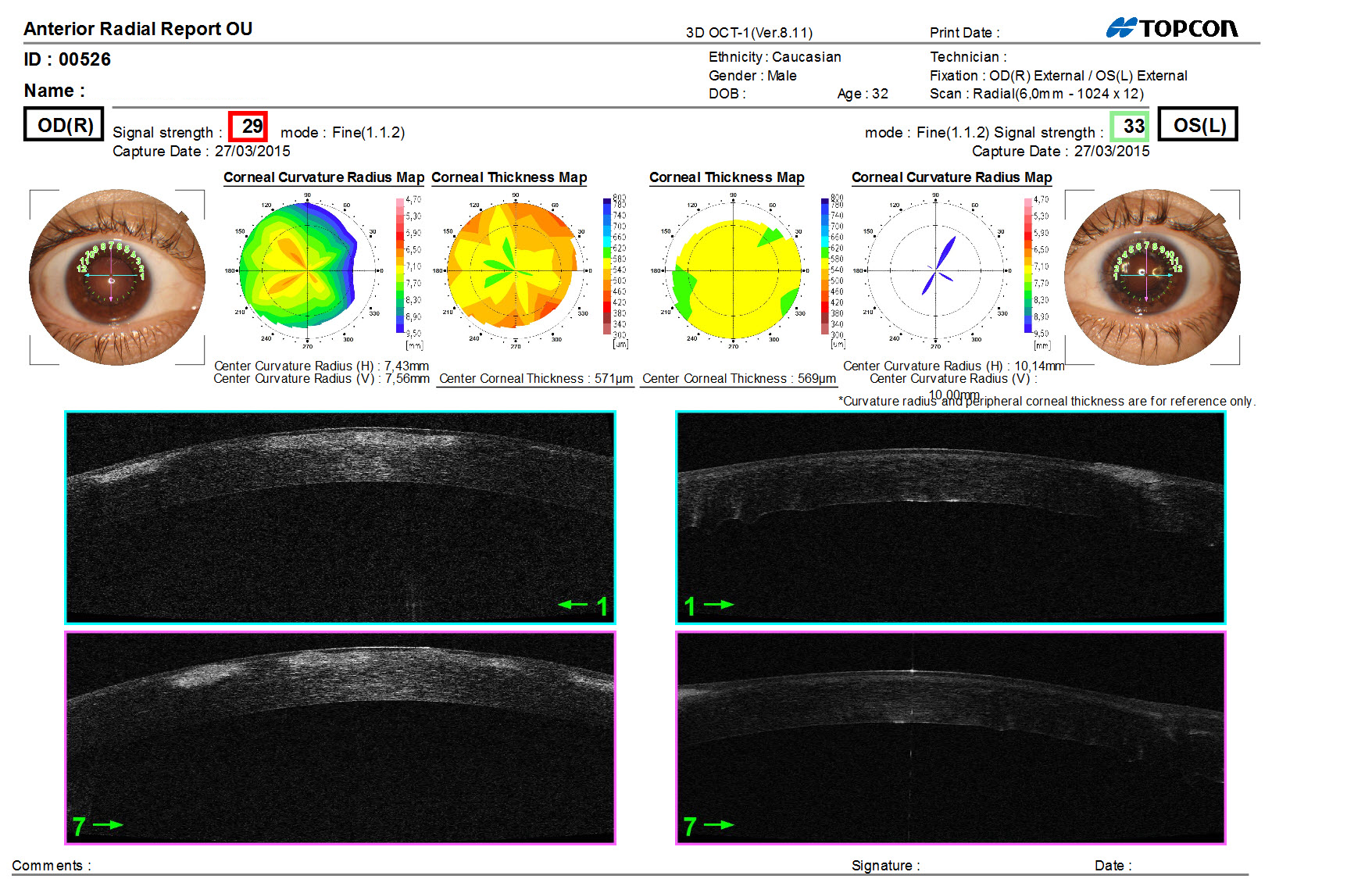The image size is (1372, 879).
Task: Click the OS Corneal Thickness Map heading
Action: tap(727, 177)
